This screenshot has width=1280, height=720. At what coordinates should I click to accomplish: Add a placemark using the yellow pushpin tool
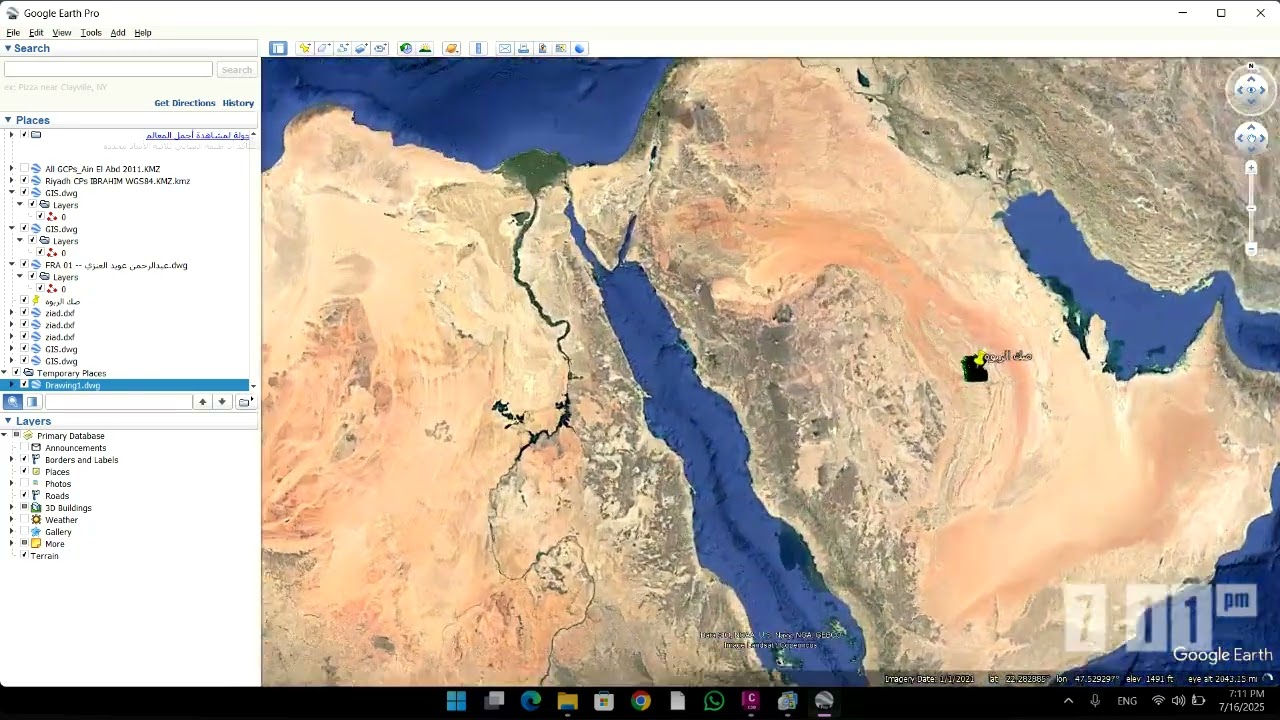click(x=304, y=48)
